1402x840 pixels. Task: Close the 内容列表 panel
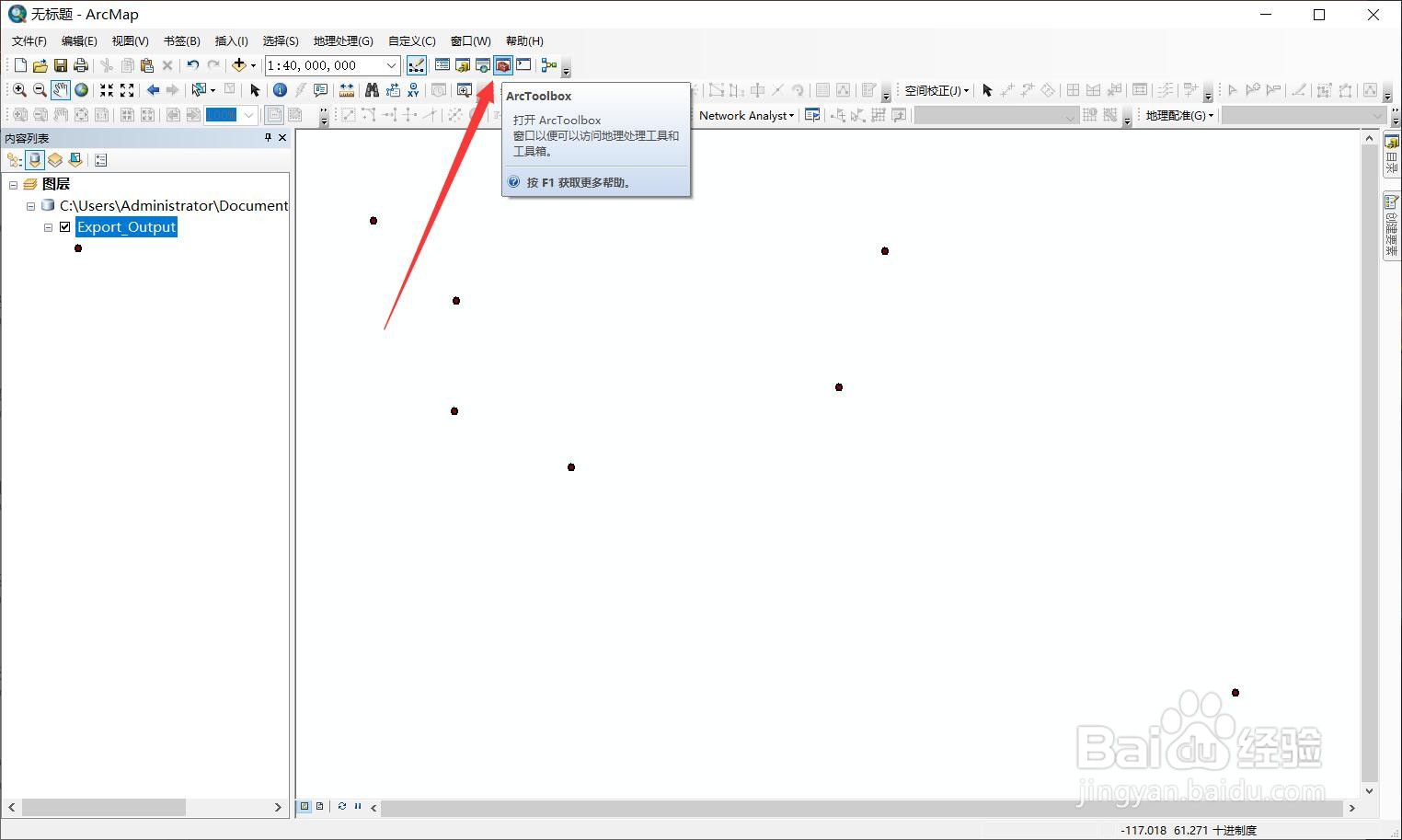pyautogui.click(x=282, y=138)
